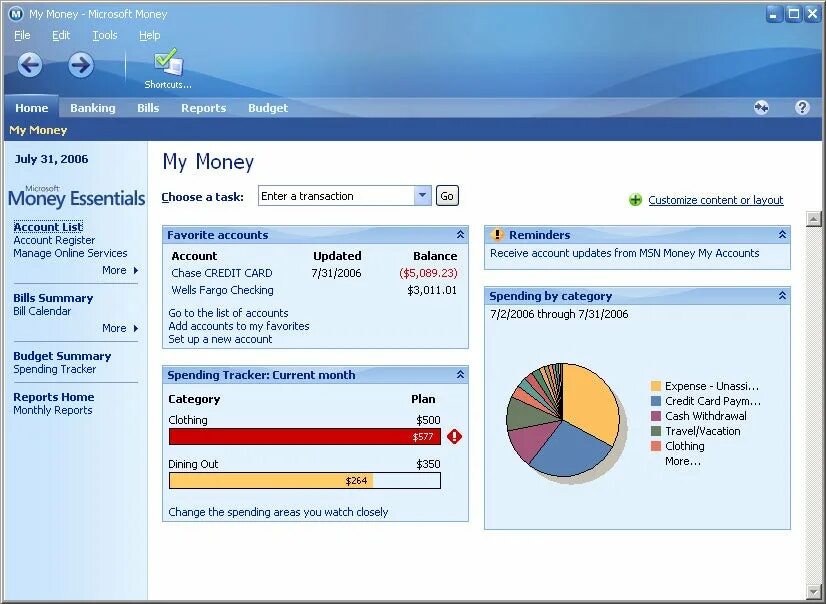Open the Chase CREDIT CARD account

click(x=222, y=273)
